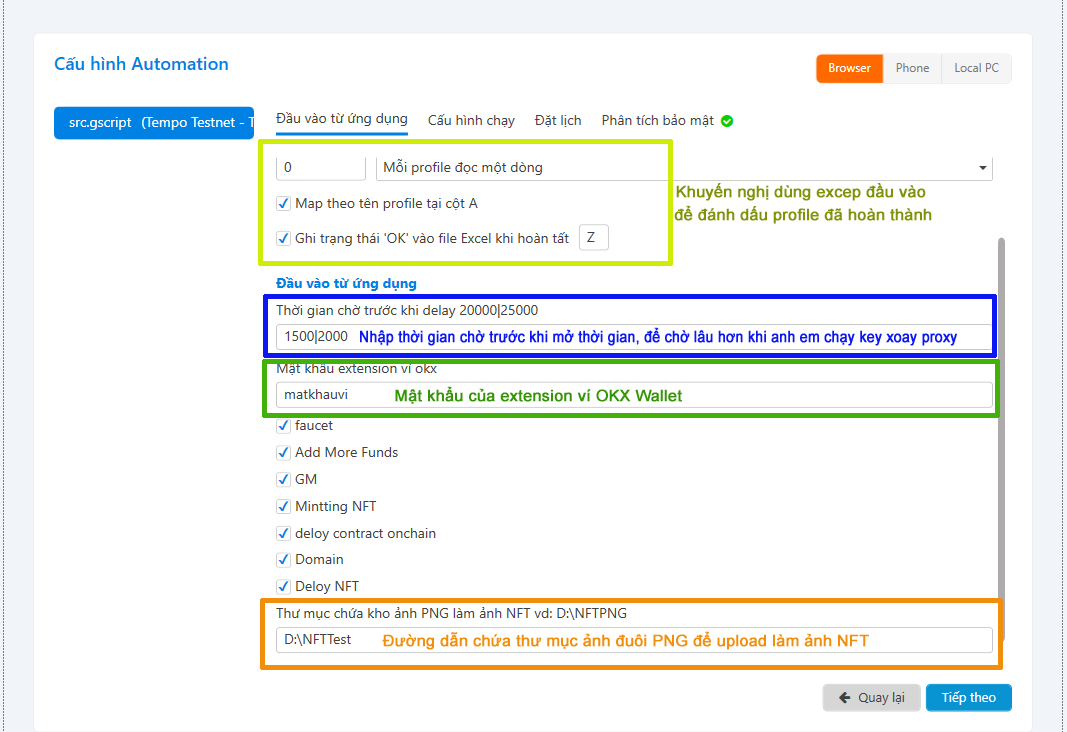Toggle deloy contract onchain checkbox
The height and width of the screenshot is (732, 1067).
284,534
